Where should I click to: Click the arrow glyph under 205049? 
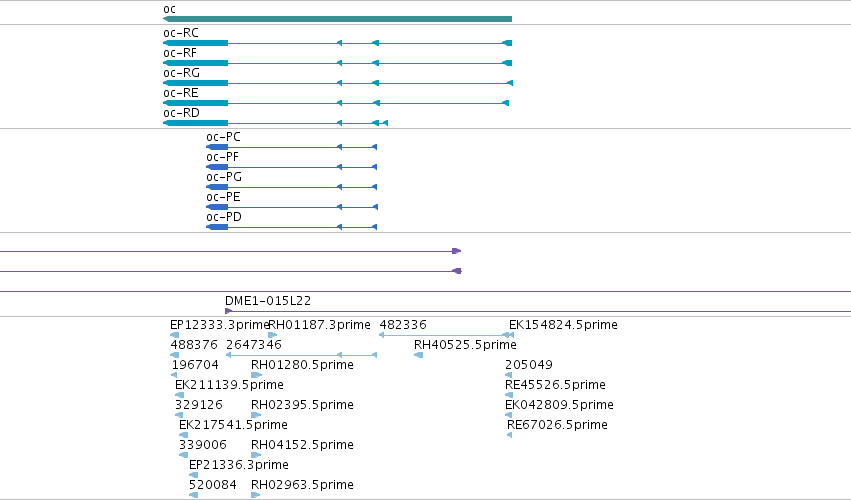click(x=509, y=375)
